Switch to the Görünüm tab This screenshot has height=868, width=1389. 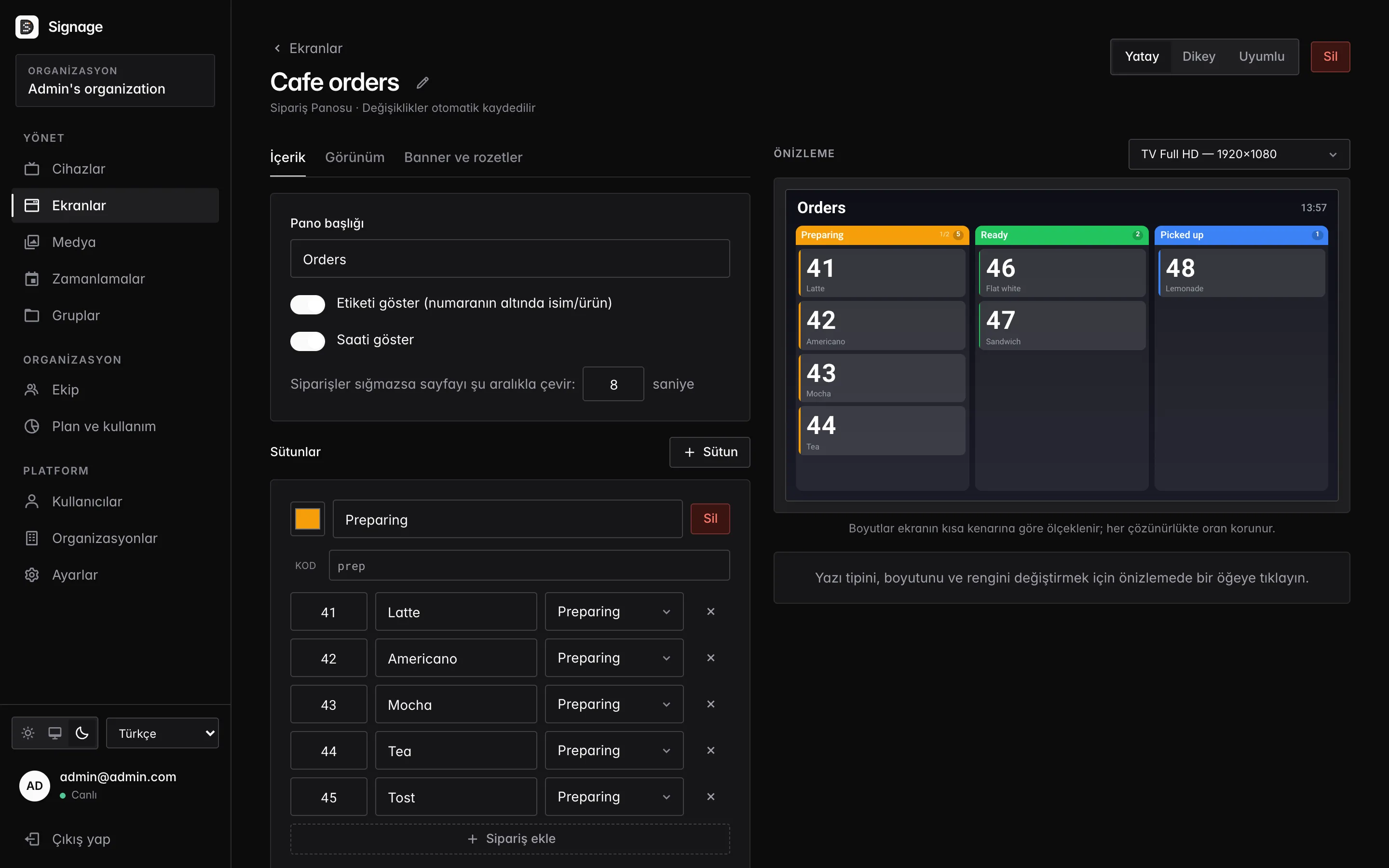point(354,157)
